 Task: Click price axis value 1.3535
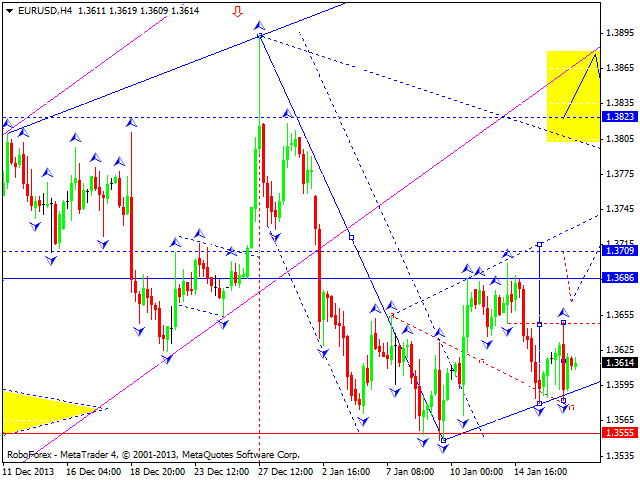click(x=620, y=455)
